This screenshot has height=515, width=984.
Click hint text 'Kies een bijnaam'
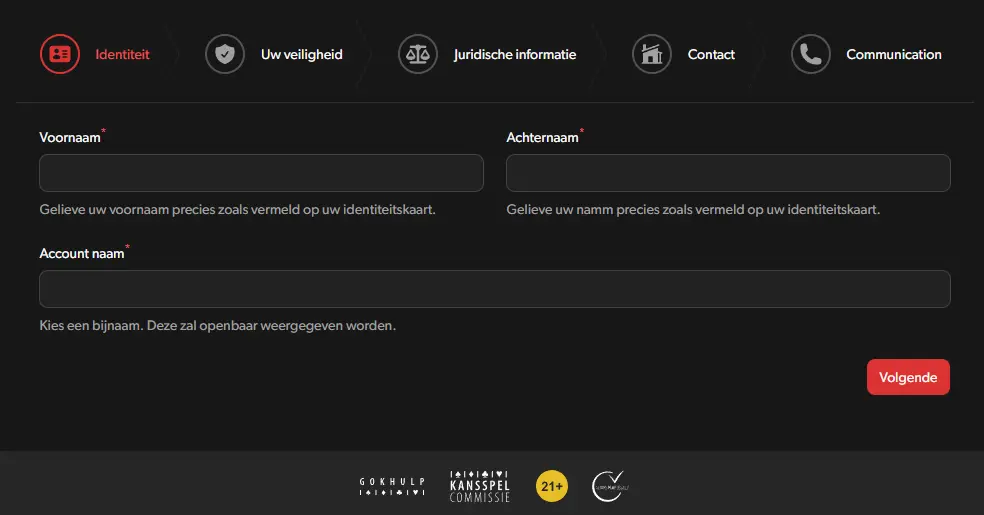point(217,326)
